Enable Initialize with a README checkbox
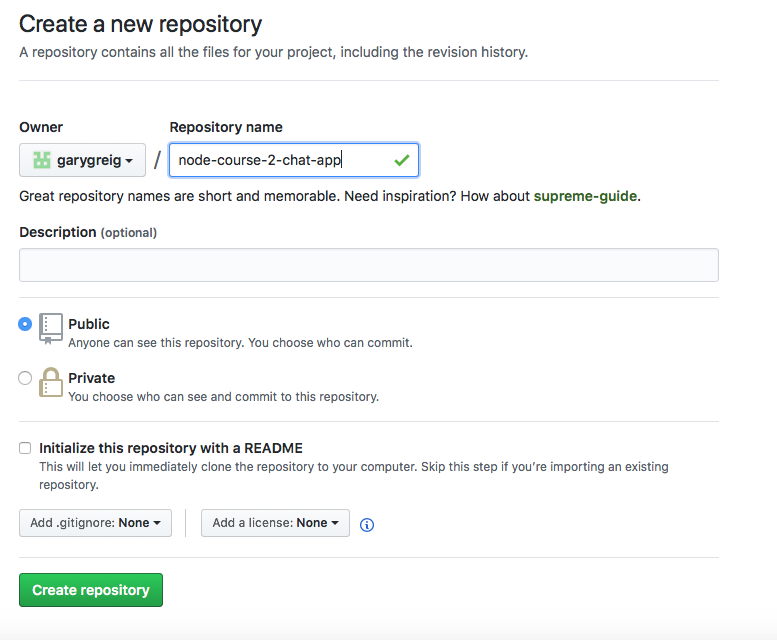Screen dimensions: 777x640 [x=25, y=448]
